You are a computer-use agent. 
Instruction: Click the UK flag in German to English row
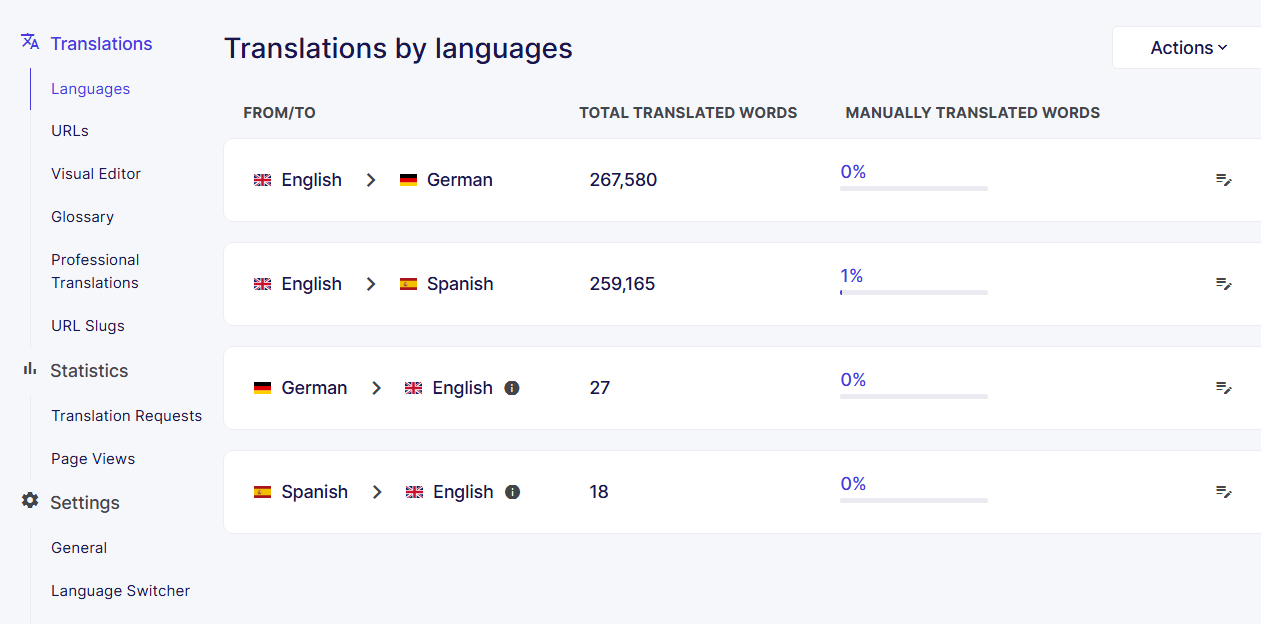click(413, 388)
